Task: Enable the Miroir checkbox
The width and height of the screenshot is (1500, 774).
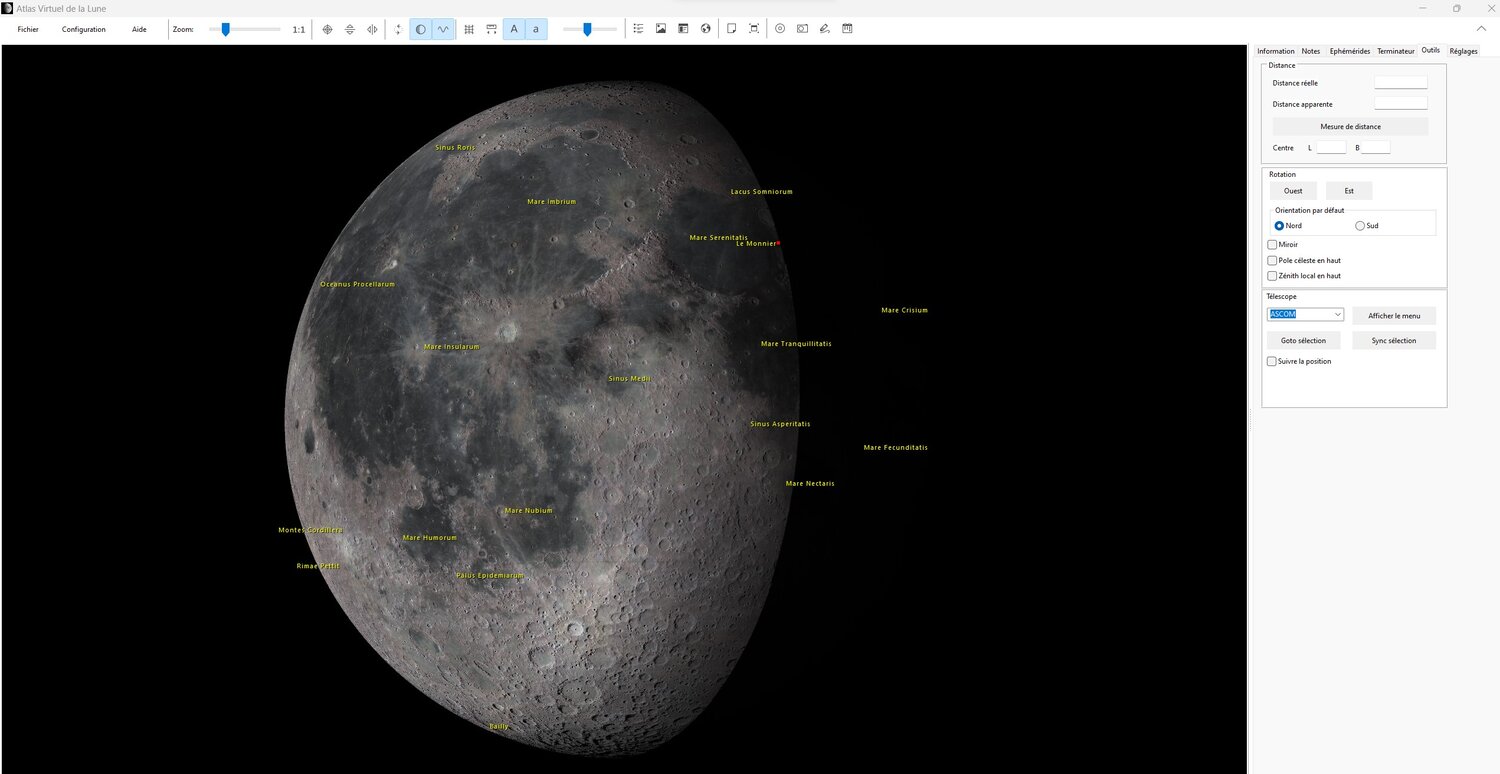Action: (1272, 244)
